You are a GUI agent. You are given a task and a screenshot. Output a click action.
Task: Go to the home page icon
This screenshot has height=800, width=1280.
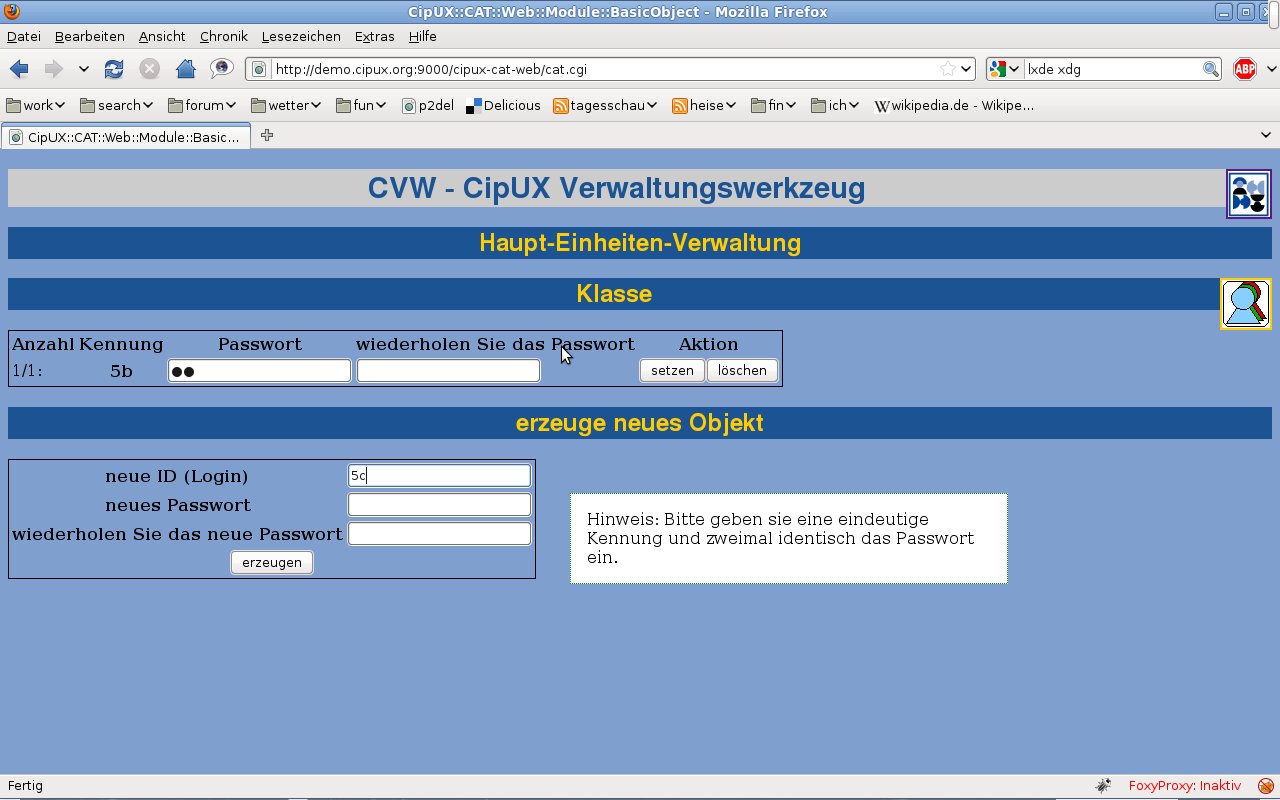[x=185, y=69]
